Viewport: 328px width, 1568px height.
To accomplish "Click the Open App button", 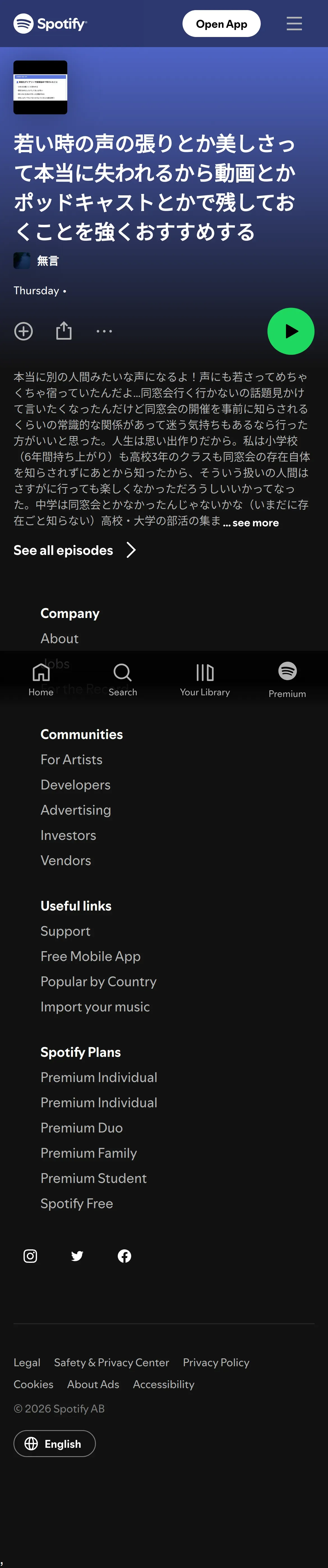I will point(221,24).
